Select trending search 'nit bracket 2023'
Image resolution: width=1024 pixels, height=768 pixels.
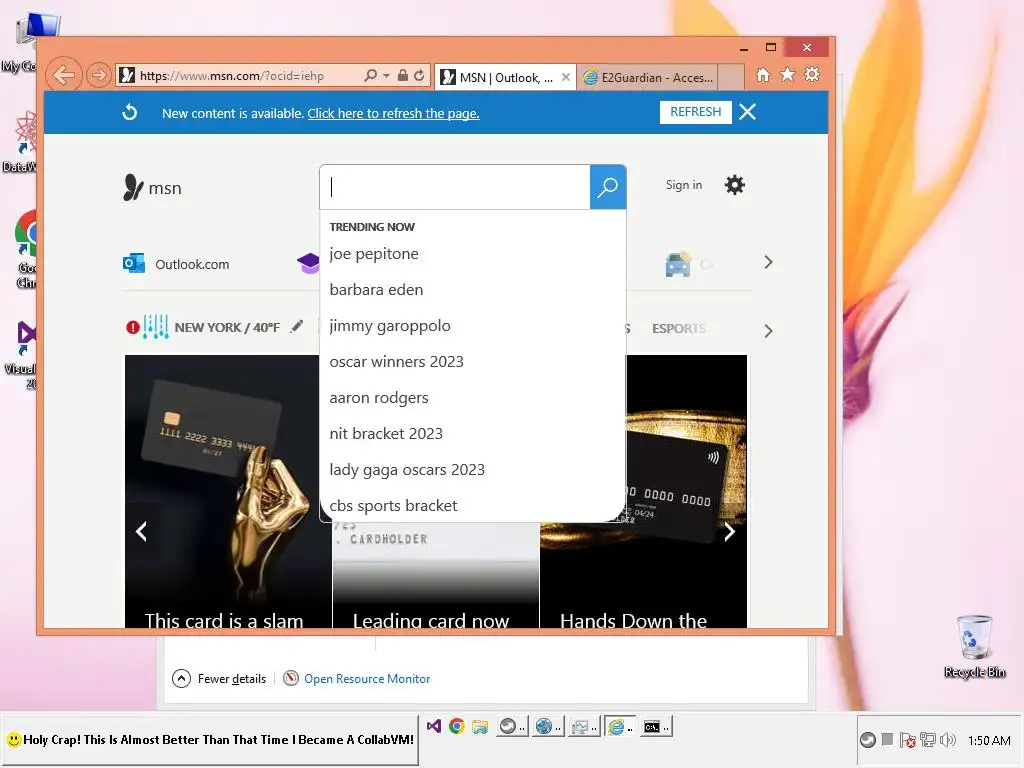click(x=386, y=434)
